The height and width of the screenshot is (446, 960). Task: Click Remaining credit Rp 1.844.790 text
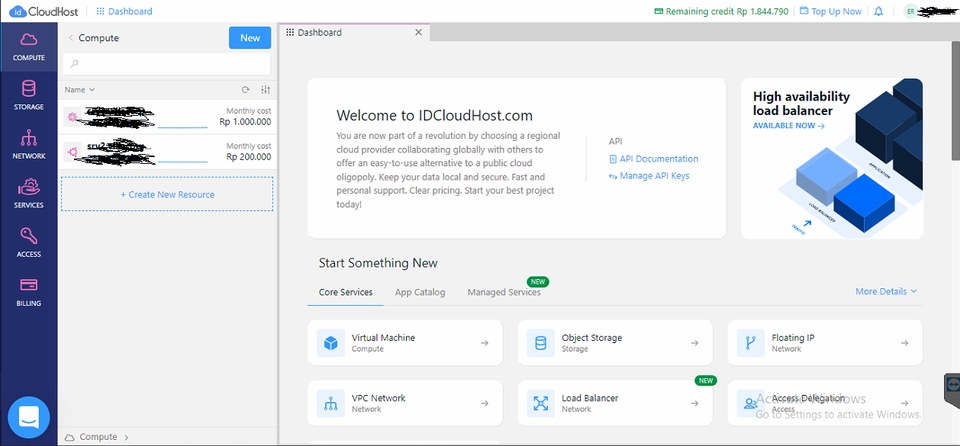pos(727,11)
